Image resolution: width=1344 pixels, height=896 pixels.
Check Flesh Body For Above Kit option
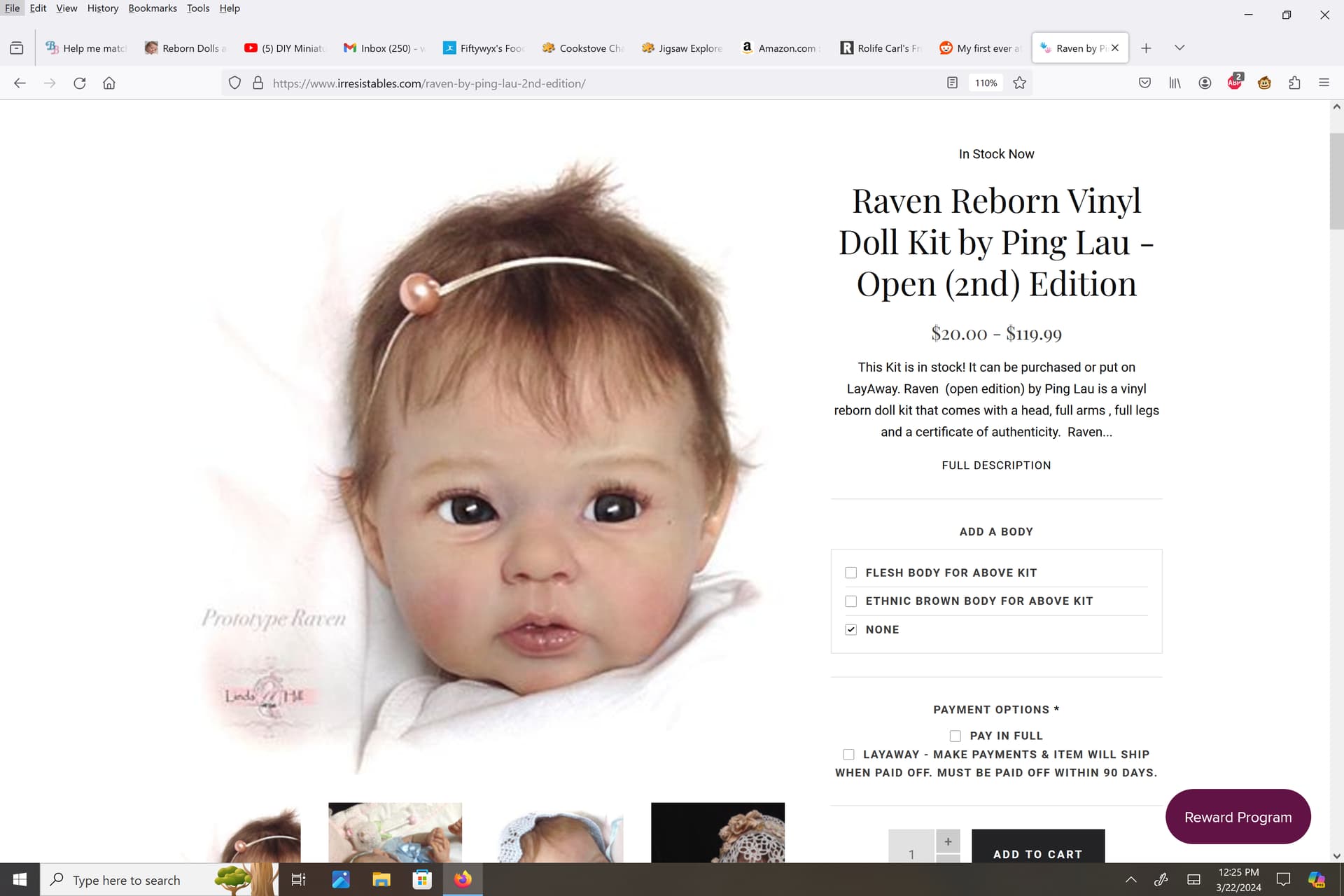851,573
